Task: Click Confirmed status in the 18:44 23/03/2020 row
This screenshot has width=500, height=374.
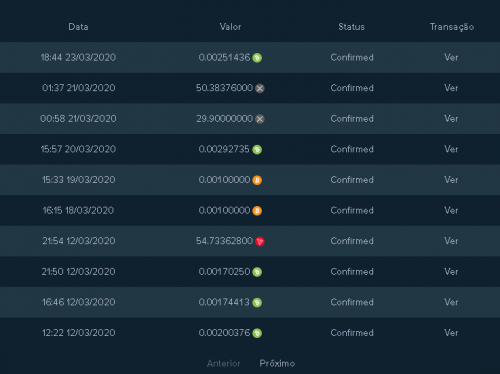Action: [x=352, y=57]
